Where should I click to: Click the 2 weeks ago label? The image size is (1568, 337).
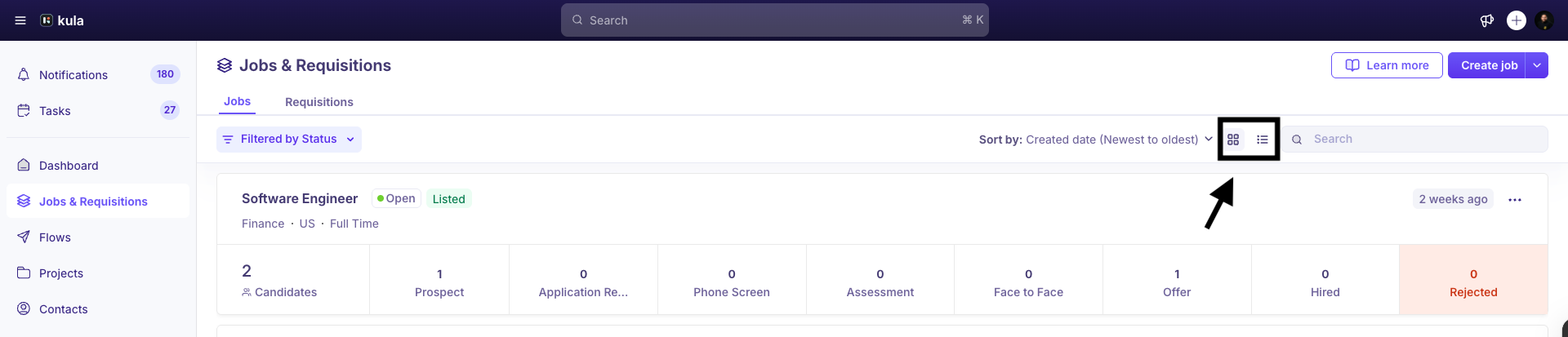[x=1453, y=199]
